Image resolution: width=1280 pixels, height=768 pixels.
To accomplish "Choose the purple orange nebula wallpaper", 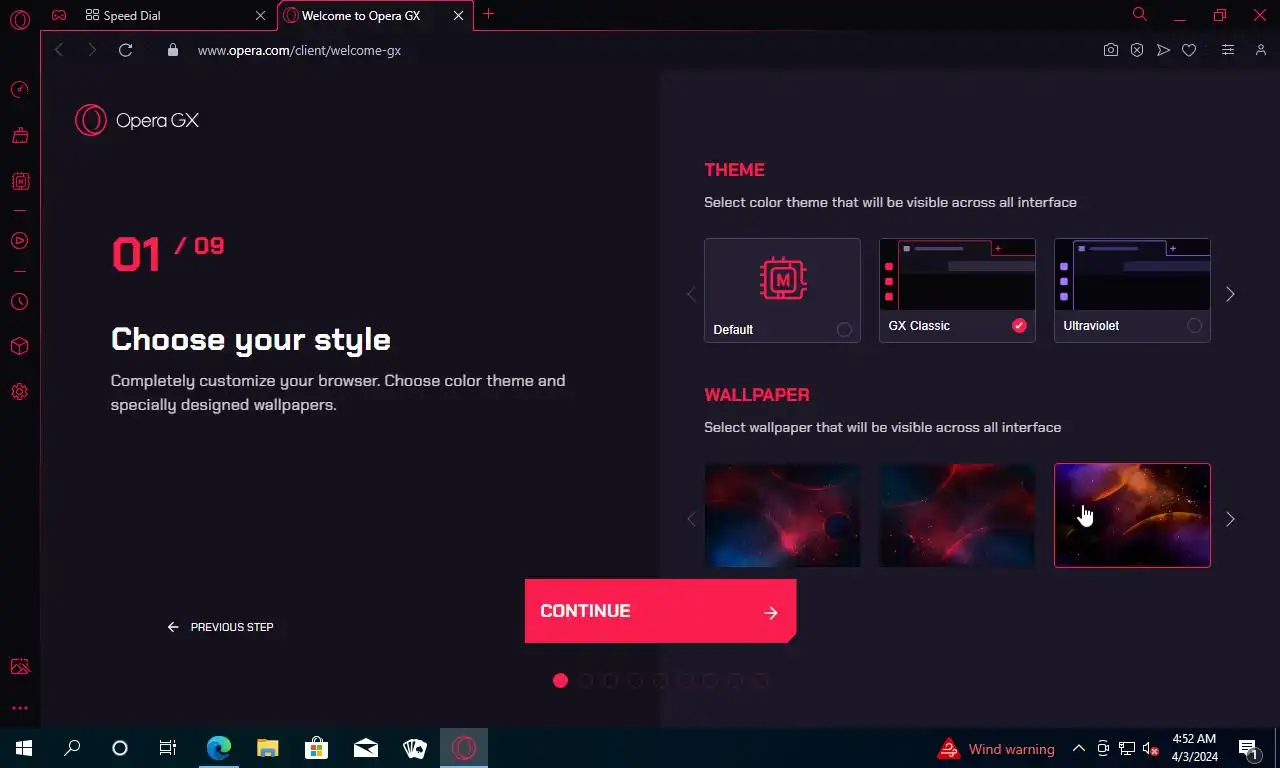I will (x=1132, y=515).
